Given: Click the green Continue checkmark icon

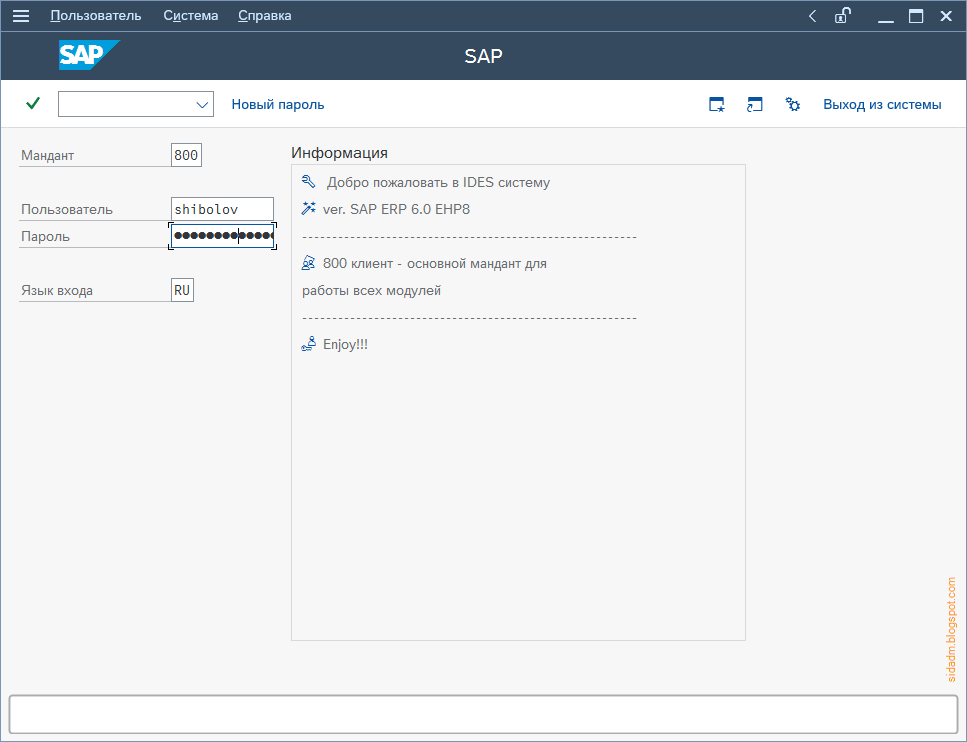Looking at the screenshot, I should pos(32,103).
